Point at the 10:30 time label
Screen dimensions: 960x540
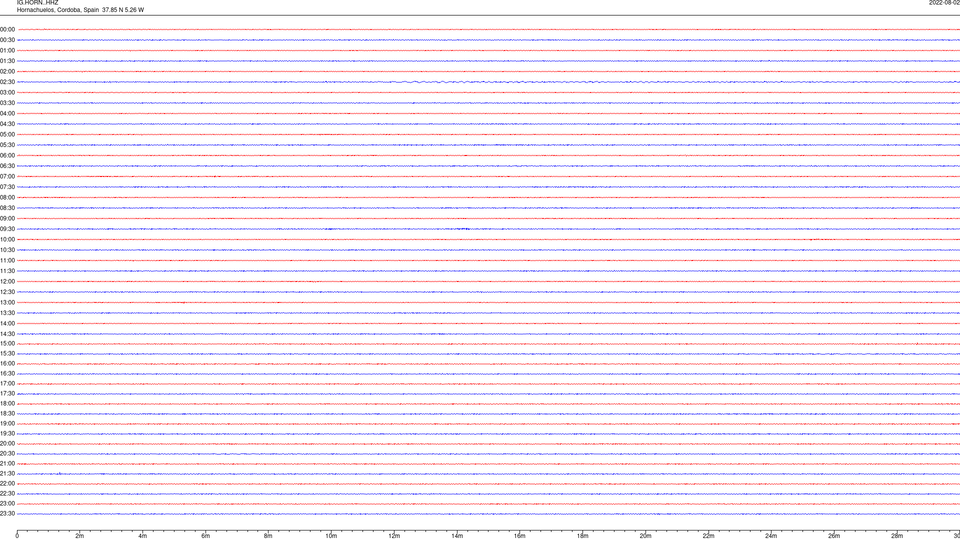tap(7, 250)
